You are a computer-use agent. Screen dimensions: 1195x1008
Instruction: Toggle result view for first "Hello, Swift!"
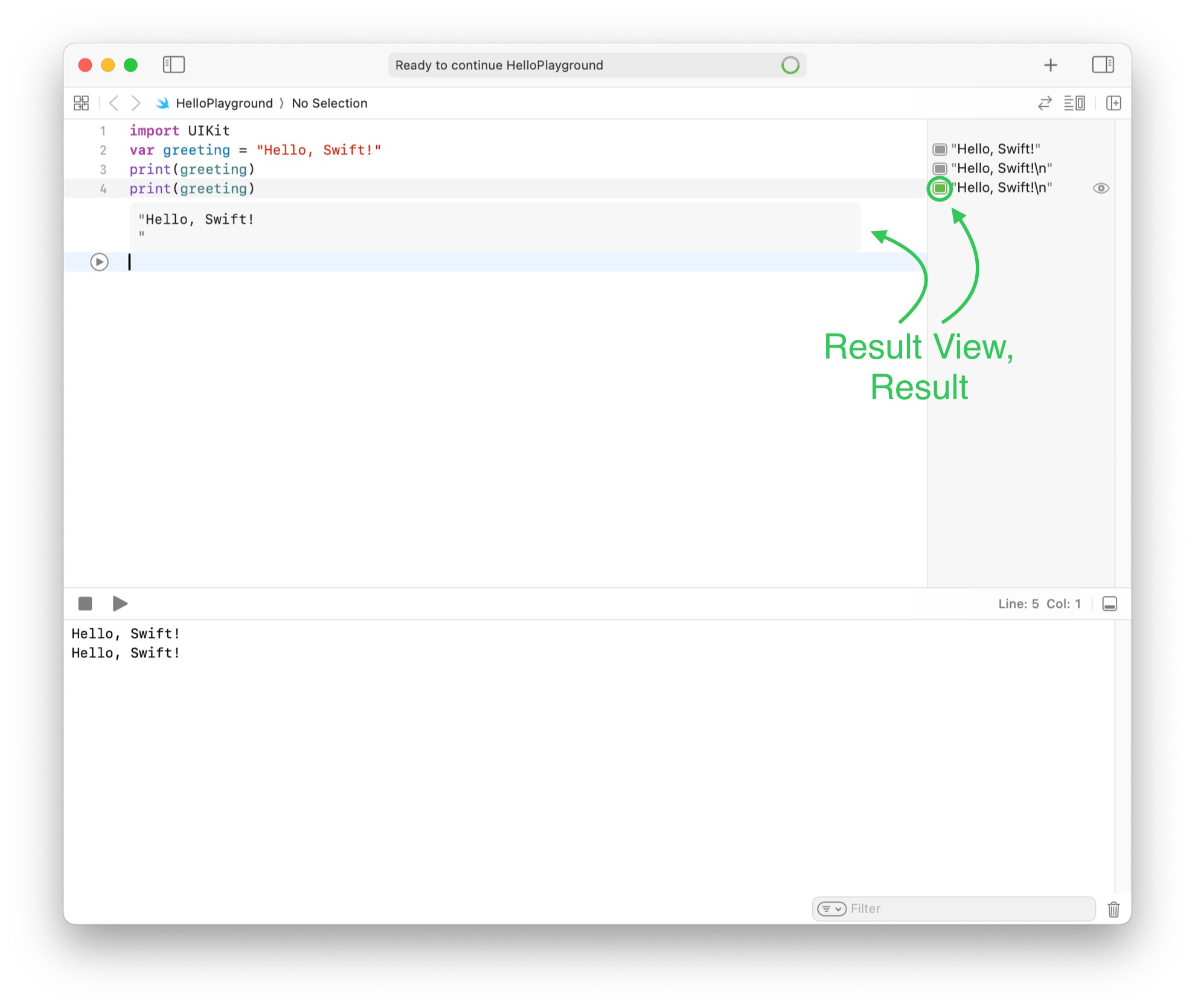coord(940,149)
